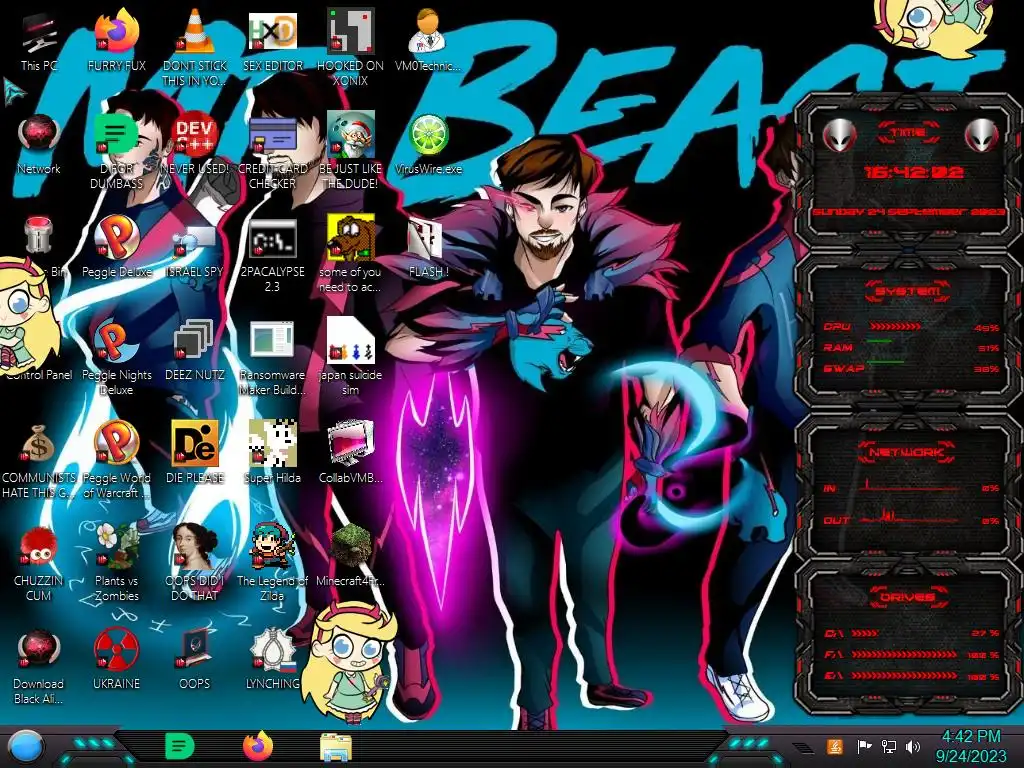
Task: Select the Minecraft4Fr grass block icon
Action: tap(351, 556)
